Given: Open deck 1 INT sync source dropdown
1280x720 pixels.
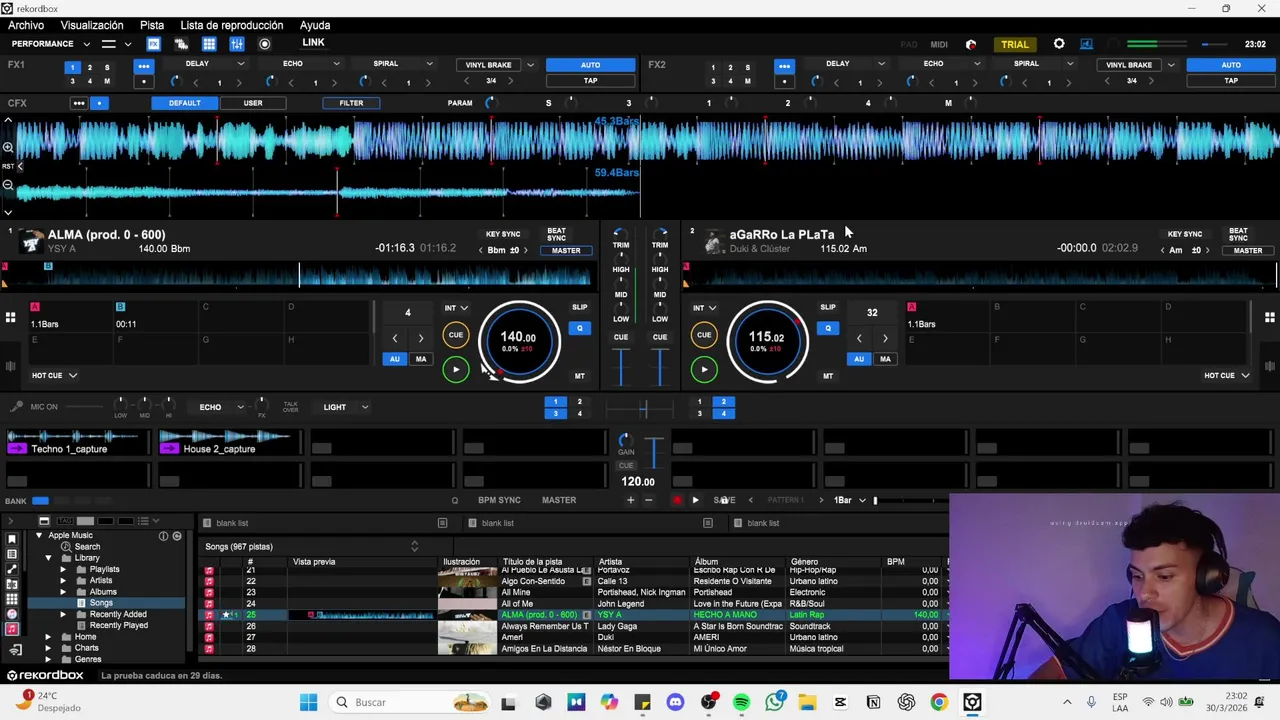Looking at the screenshot, I should [x=456, y=308].
